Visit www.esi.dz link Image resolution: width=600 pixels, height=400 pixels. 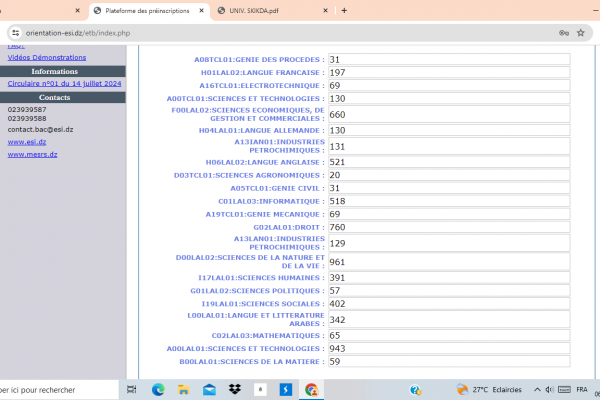pyautogui.click(x=27, y=142)
